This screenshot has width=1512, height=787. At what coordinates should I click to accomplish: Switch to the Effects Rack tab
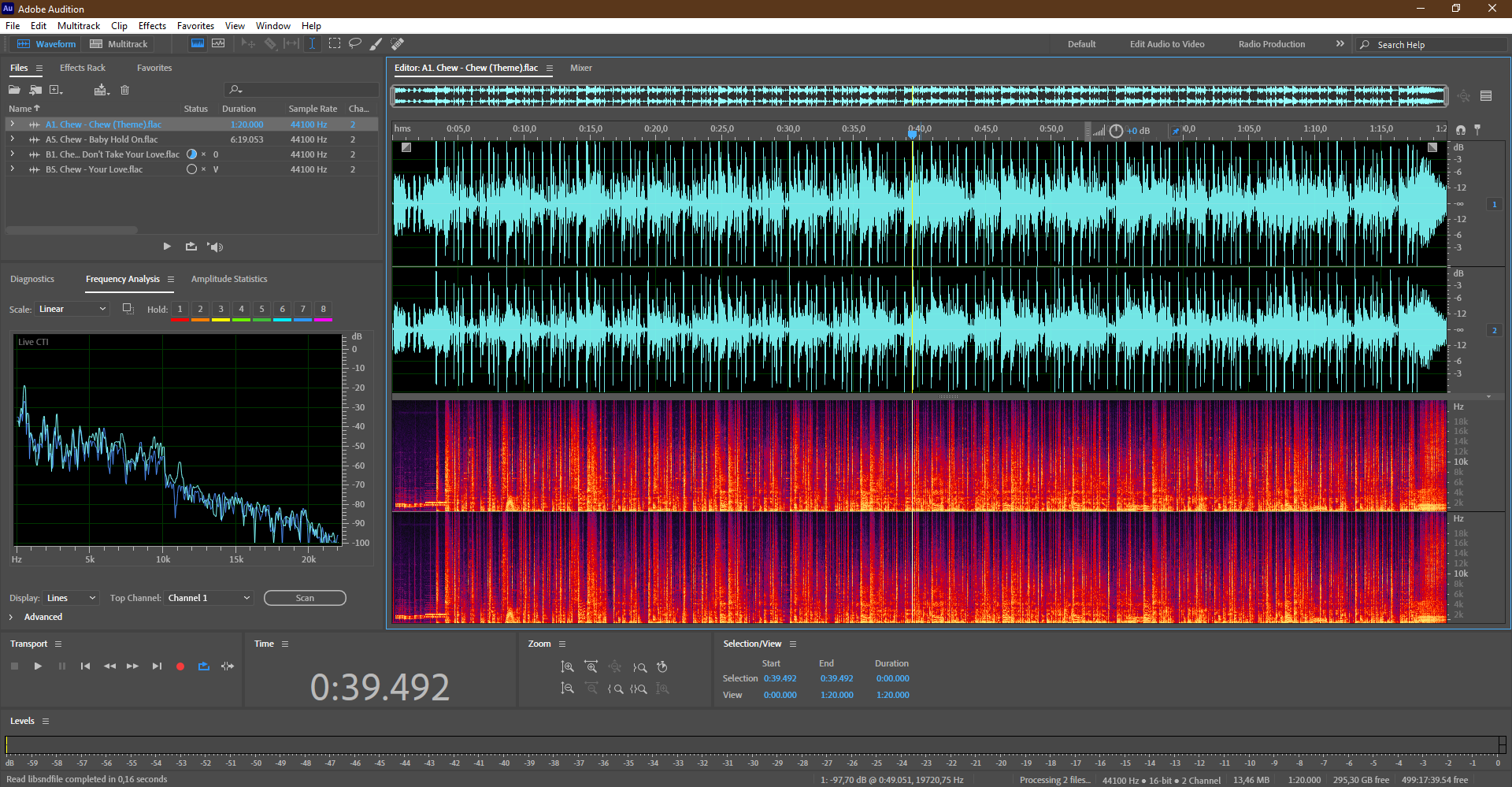point(82,68)
